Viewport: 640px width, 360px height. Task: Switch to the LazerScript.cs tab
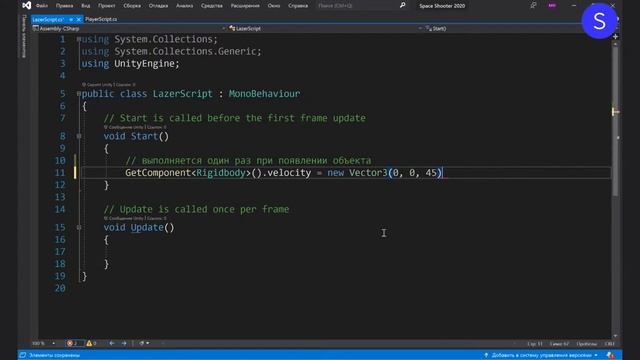coord(48,19)
